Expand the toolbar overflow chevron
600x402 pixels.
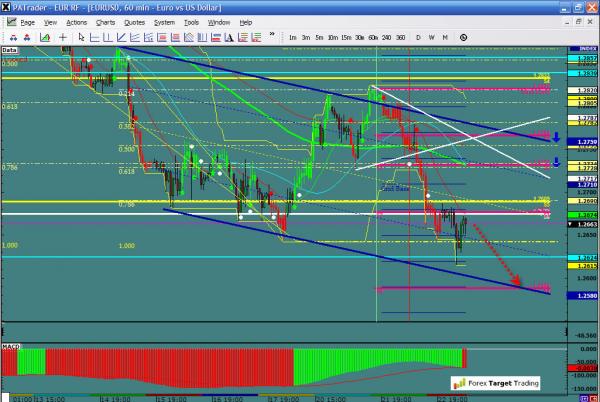273,37
